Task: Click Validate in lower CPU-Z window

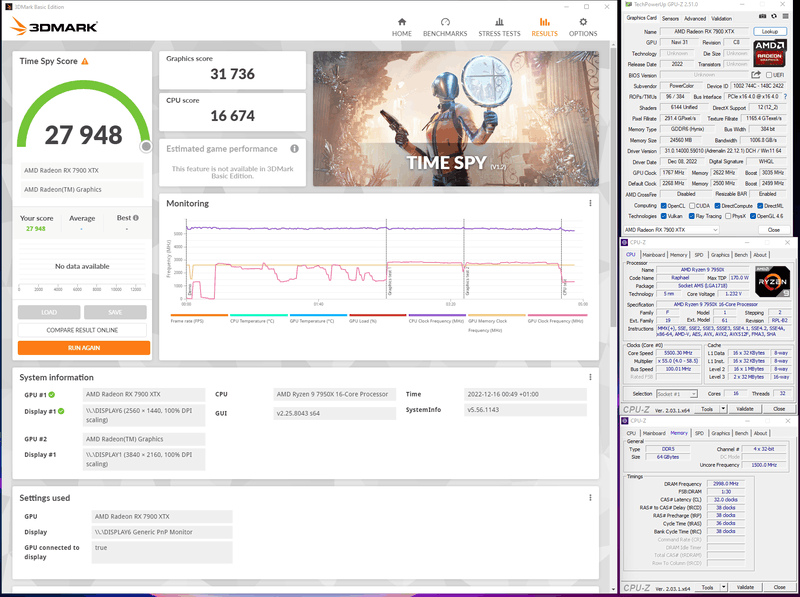Action: click(744, 587)
